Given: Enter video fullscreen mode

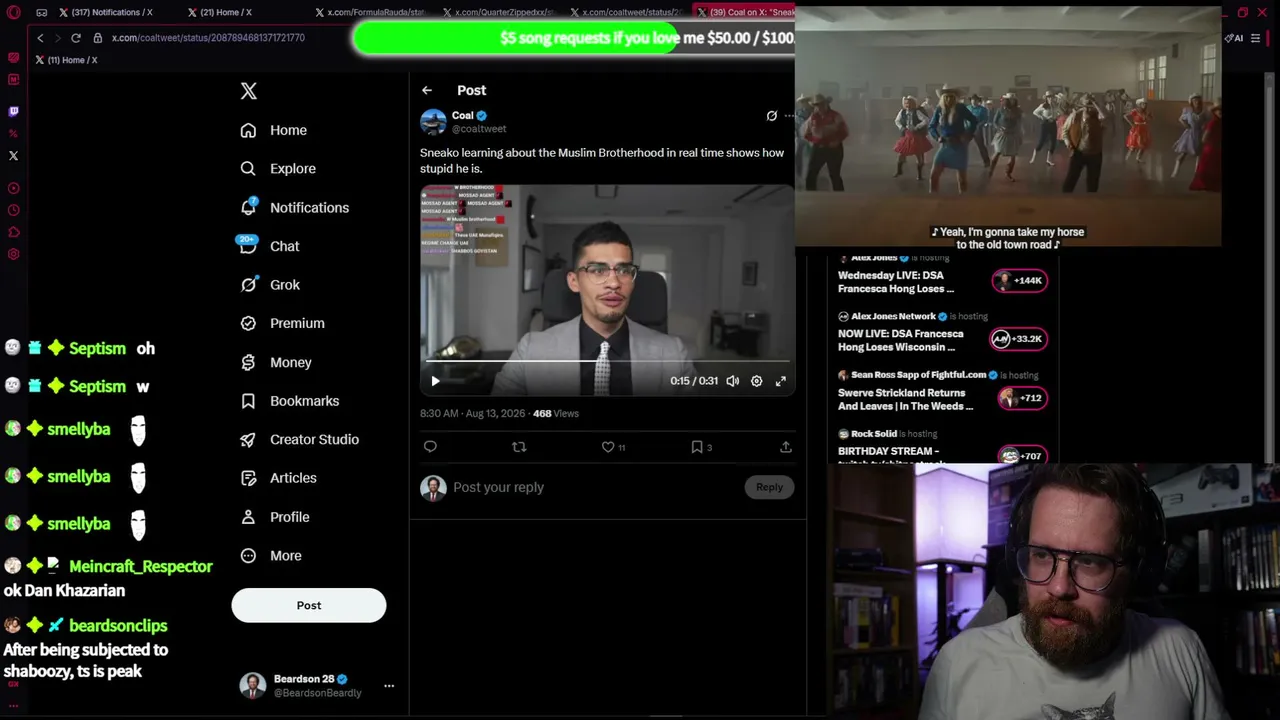Looking at the screenshot, I should coord(781,381).
